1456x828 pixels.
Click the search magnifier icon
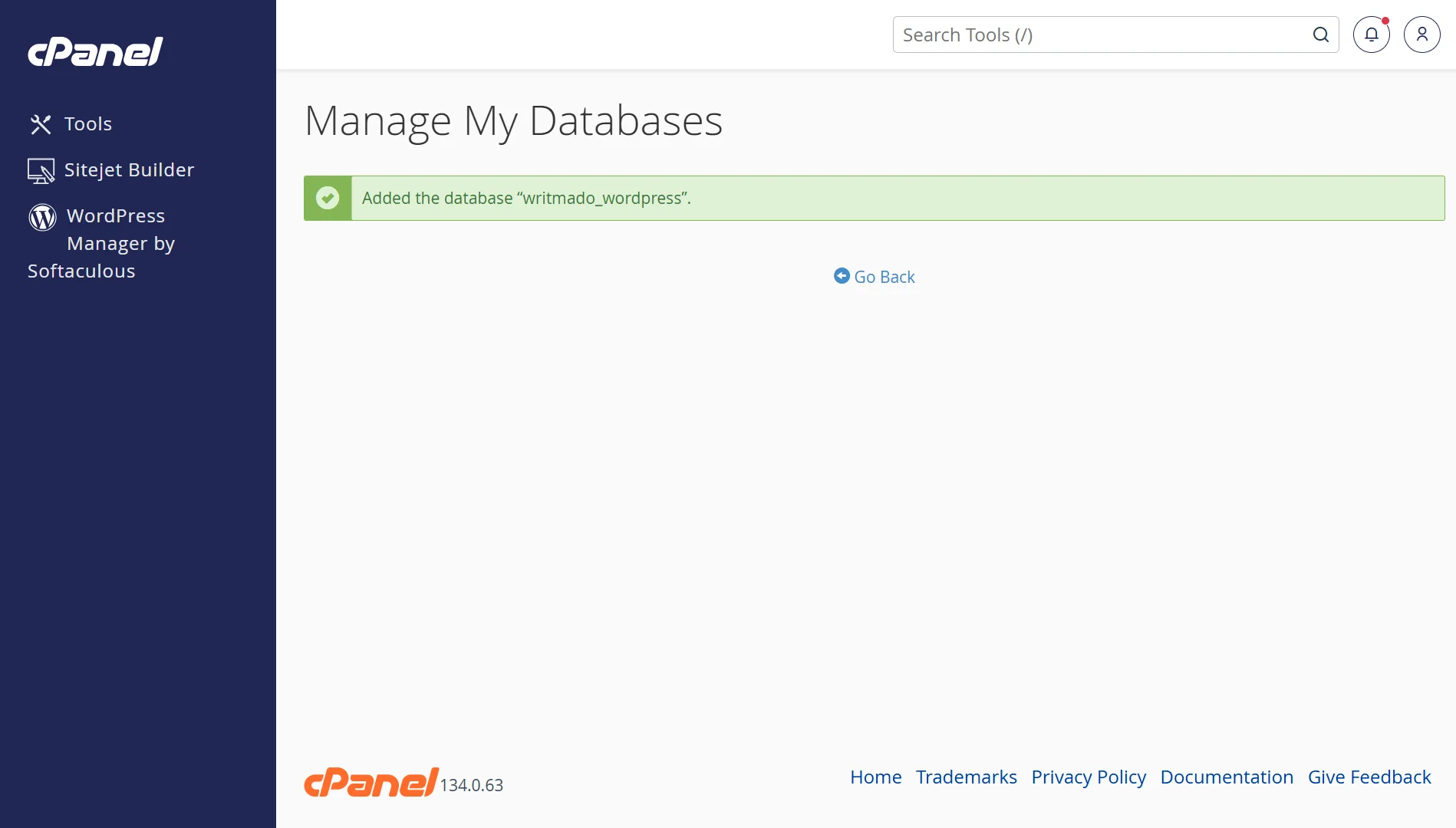(x=1320, y=34)
